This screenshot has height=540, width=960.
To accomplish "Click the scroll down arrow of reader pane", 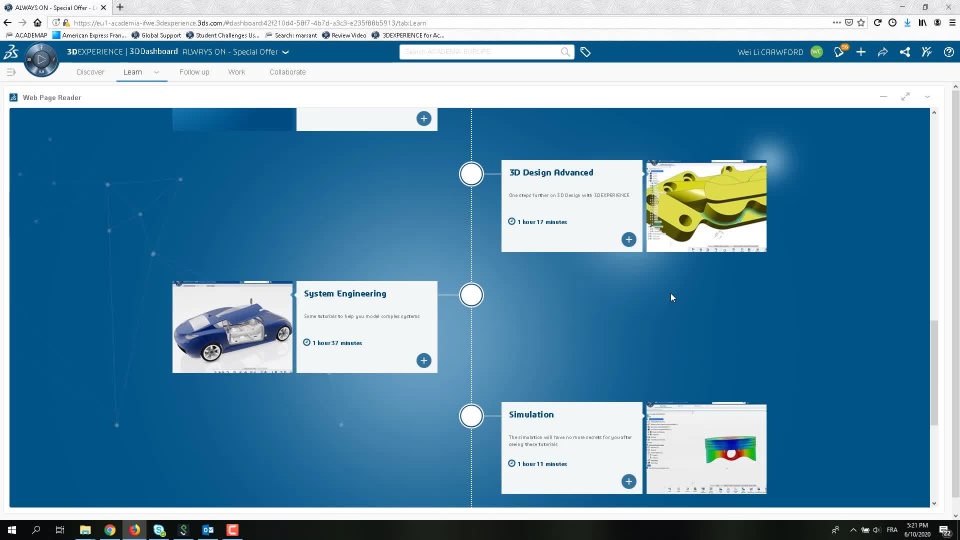I will pos(934,503).
